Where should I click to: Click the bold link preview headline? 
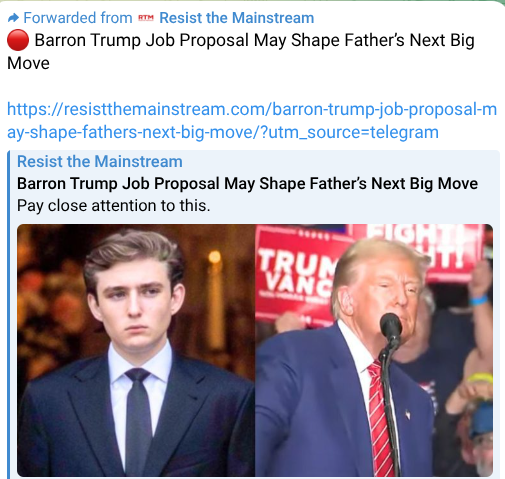(x=247, y=183)
